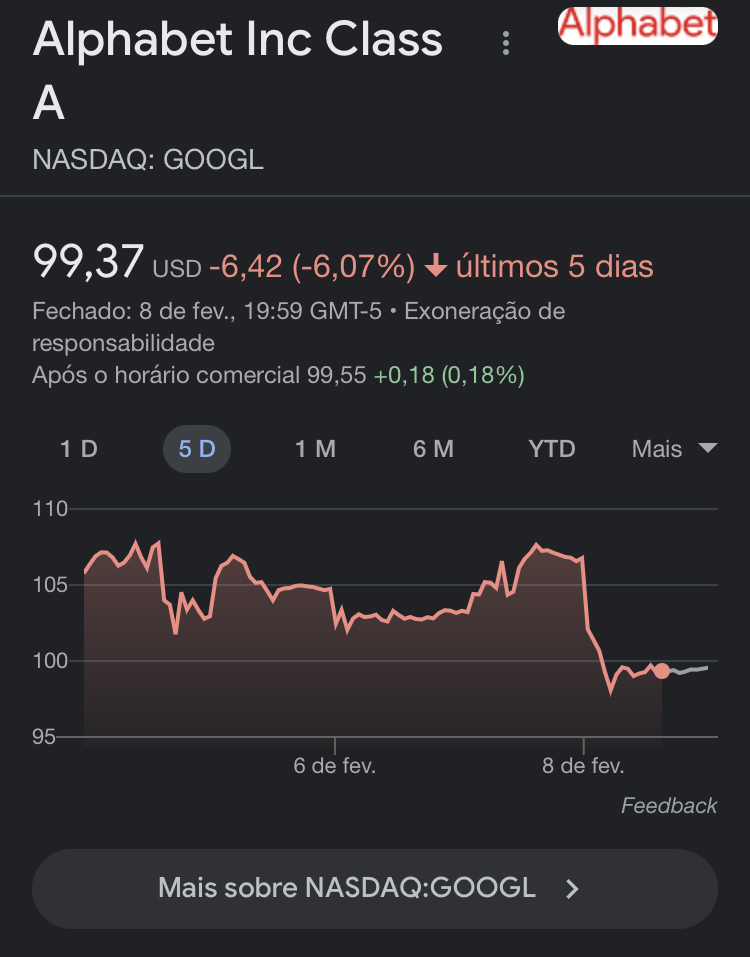
Task: Click the Feedback link
Action: (669, 806)
